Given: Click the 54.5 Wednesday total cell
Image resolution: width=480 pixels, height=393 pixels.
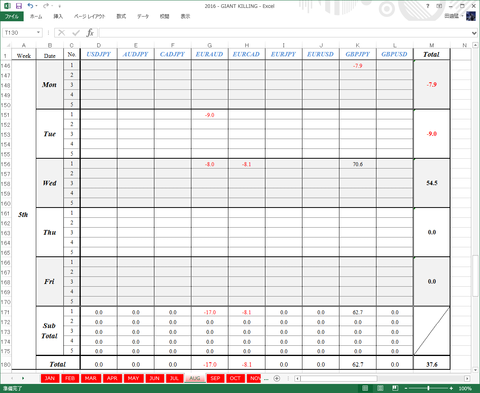Looking at the screenshot, I should (x=431, y=183).
